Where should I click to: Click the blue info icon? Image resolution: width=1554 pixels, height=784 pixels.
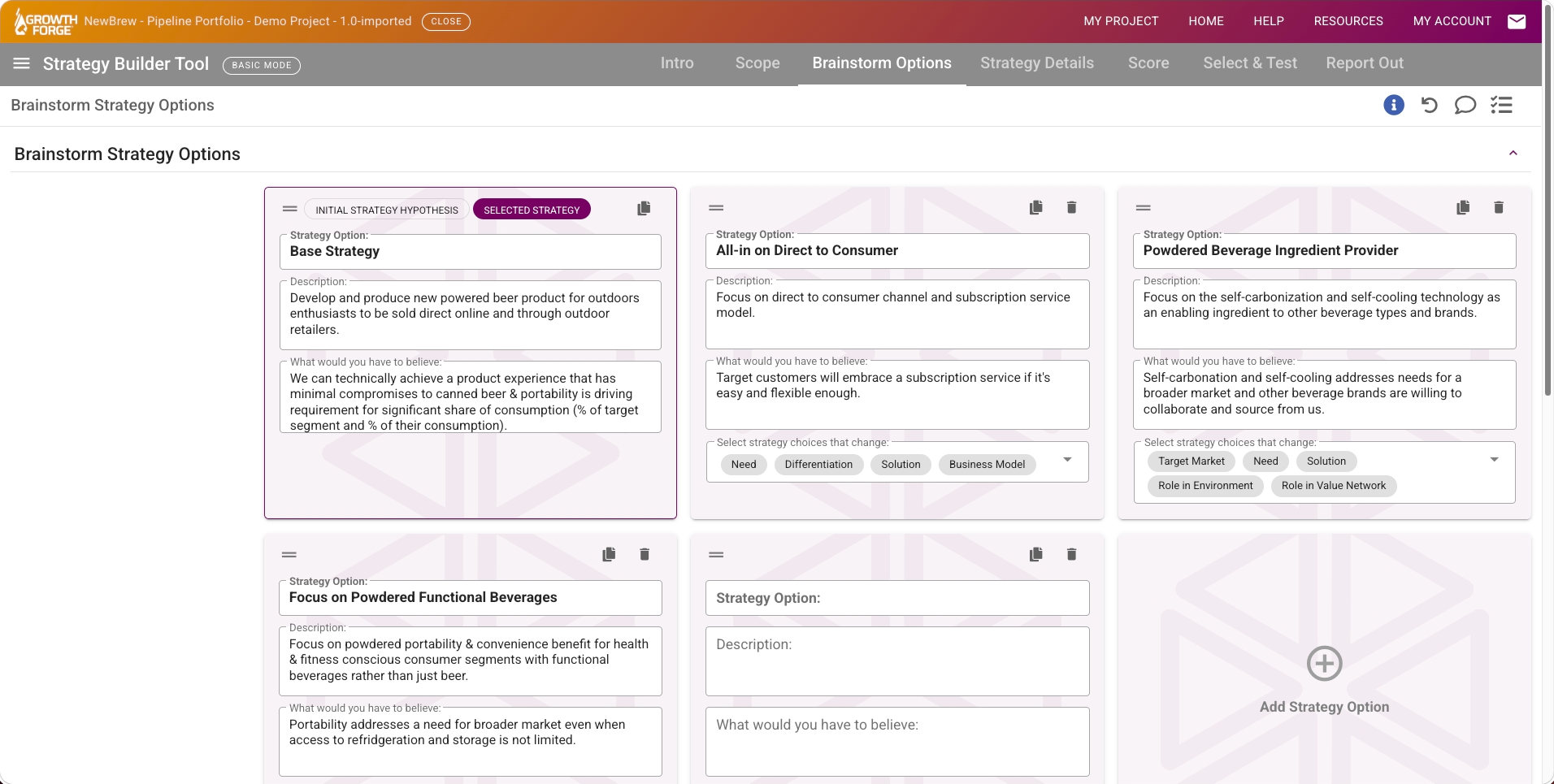1394,105
